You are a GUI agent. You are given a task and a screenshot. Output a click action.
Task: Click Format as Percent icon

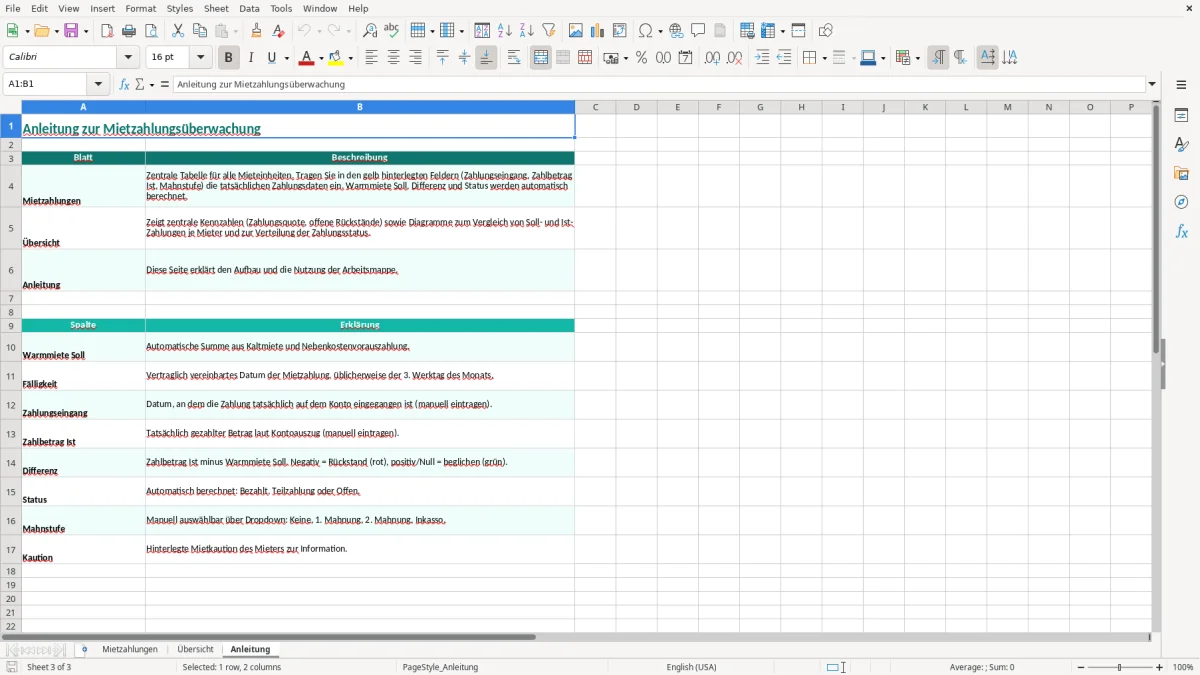[x=641, y=58]
